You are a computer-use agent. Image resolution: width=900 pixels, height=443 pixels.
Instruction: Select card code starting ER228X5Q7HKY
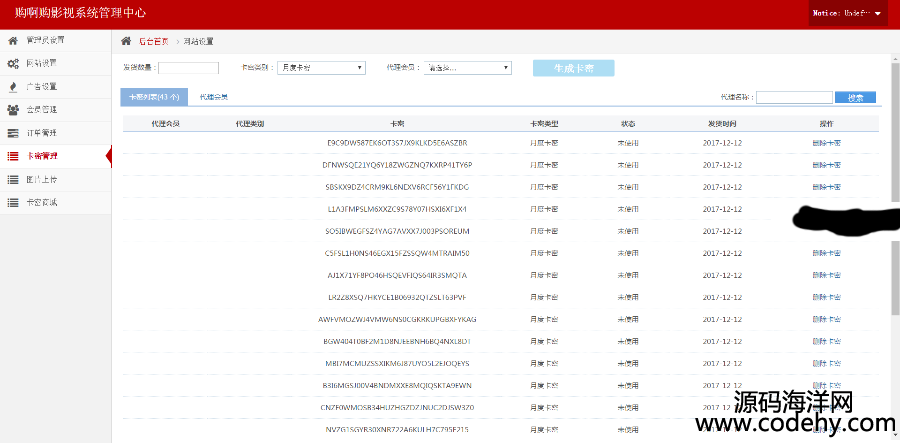(x=397, y=297)
